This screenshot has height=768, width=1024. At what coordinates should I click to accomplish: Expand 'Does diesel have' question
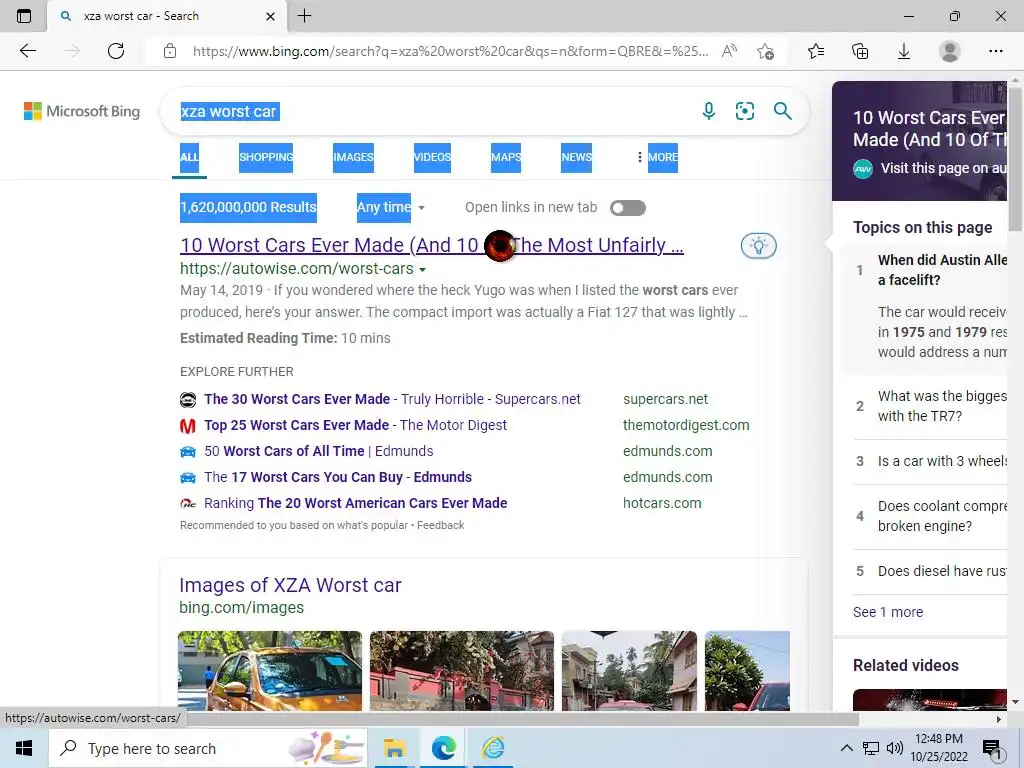tap(931, 571)
